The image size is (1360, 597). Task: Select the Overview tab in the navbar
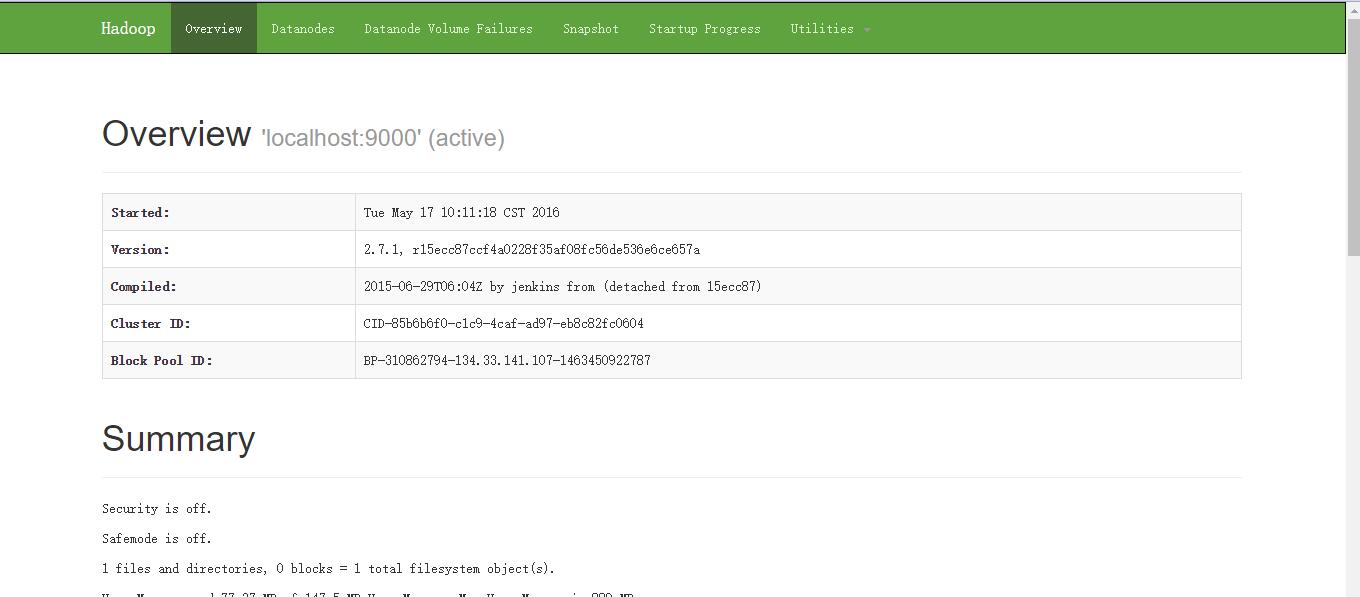[x=213, y=29]
